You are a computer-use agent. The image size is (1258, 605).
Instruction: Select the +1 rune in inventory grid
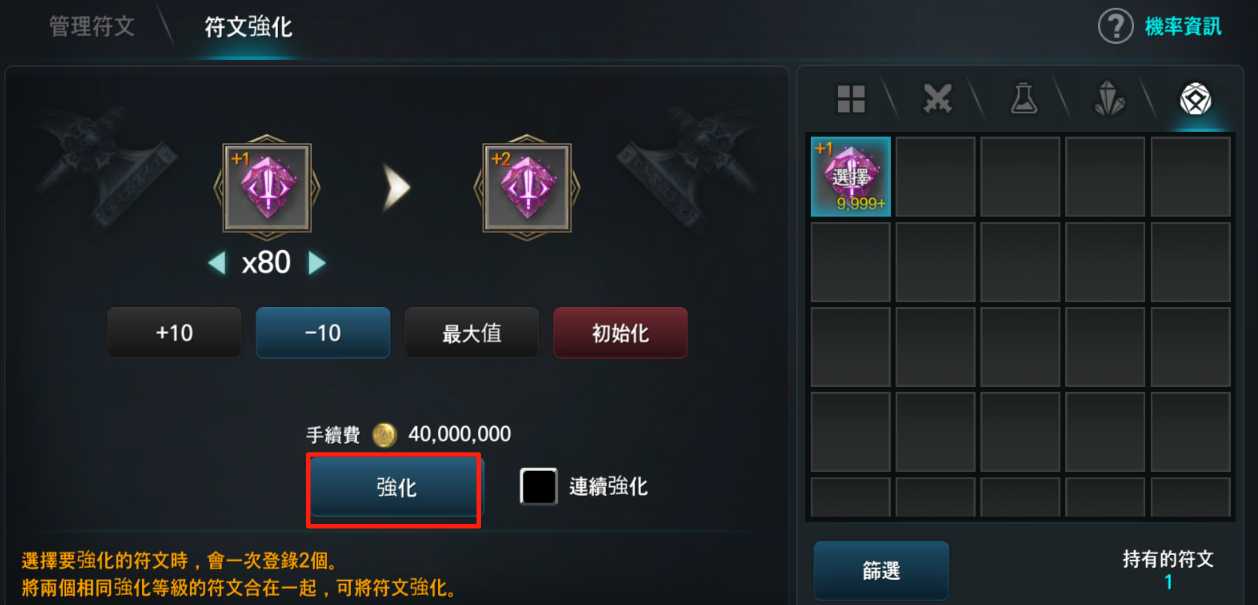point(850,176)
